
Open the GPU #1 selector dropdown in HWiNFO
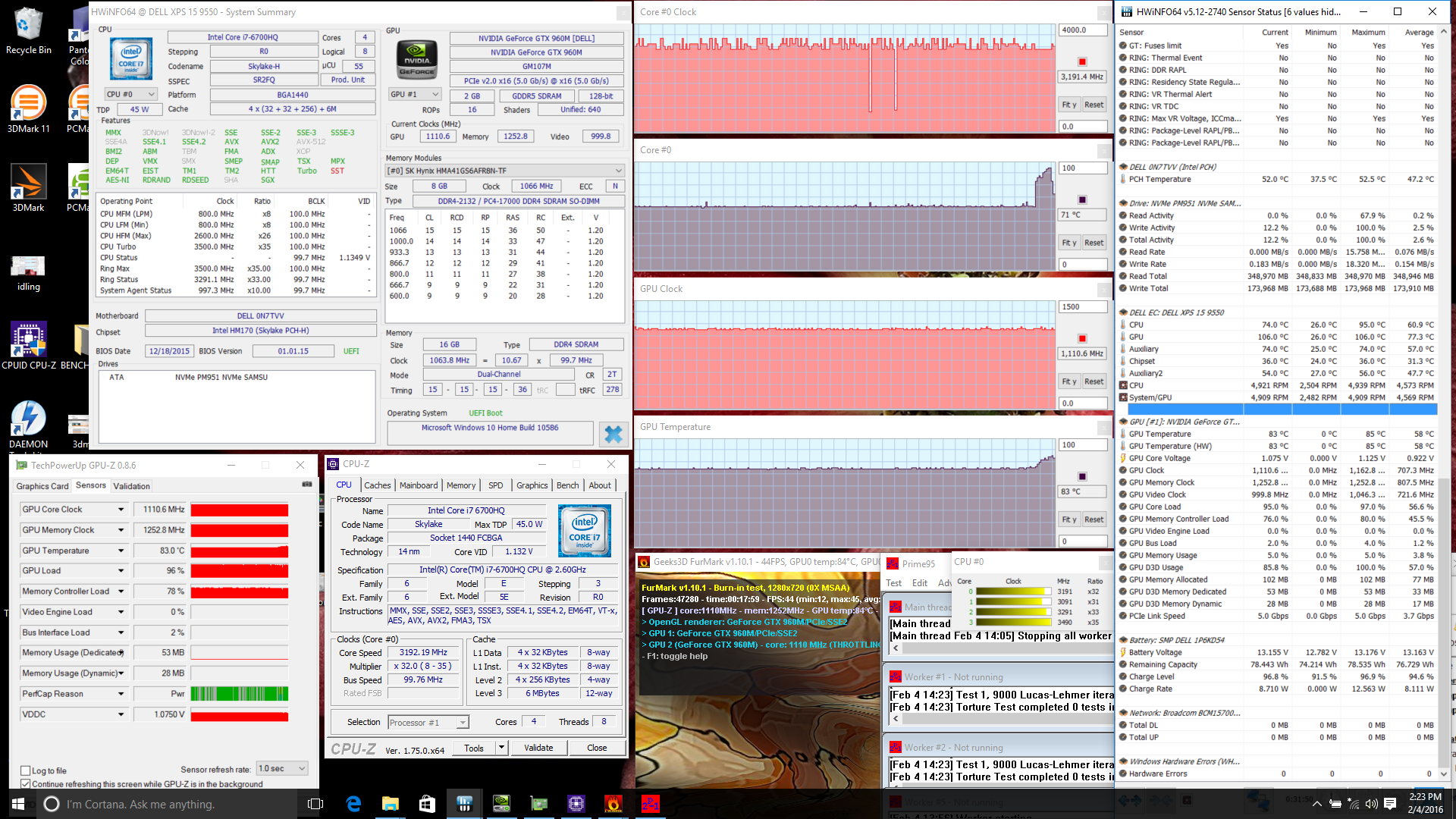point(414,95)
